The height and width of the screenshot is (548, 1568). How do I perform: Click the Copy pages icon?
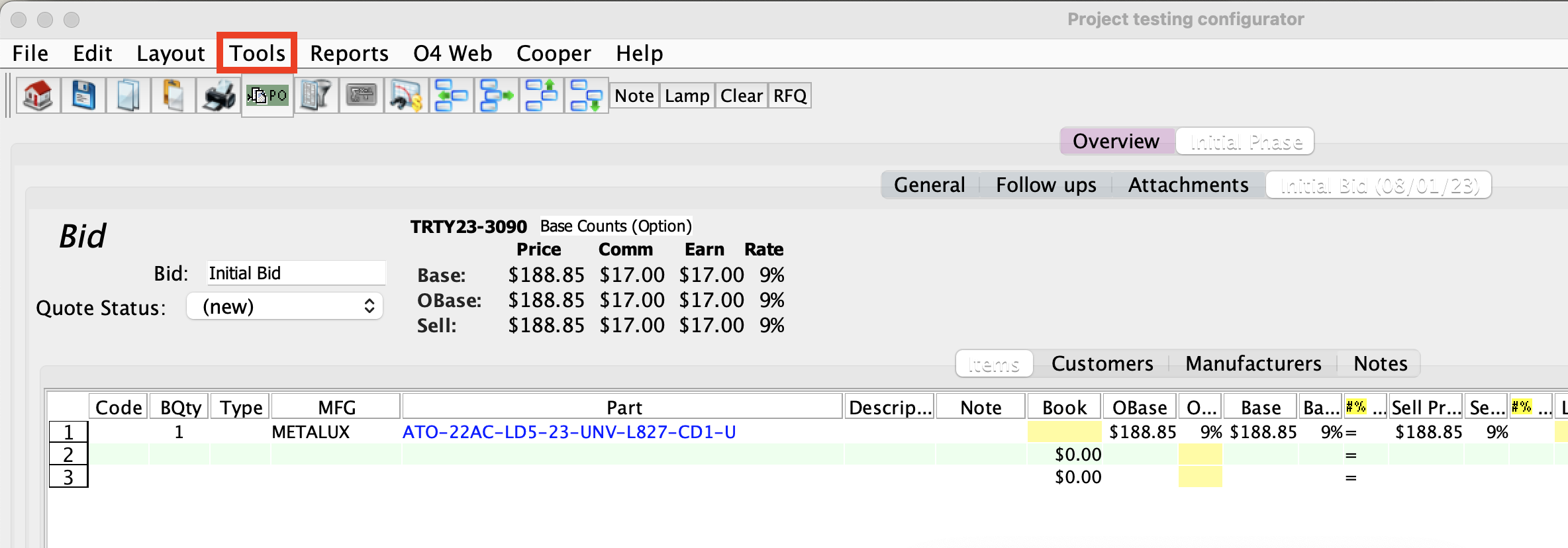click(128, 96)
